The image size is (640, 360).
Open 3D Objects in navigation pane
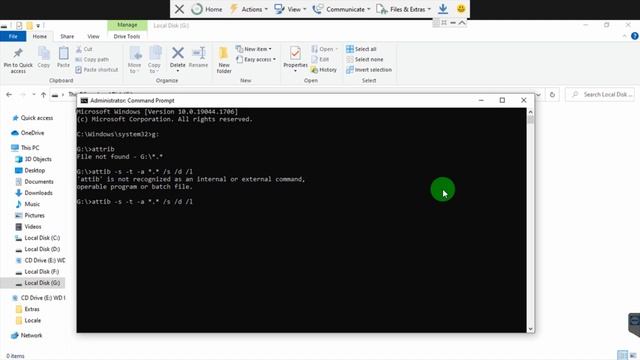click(x=33, y=159)
